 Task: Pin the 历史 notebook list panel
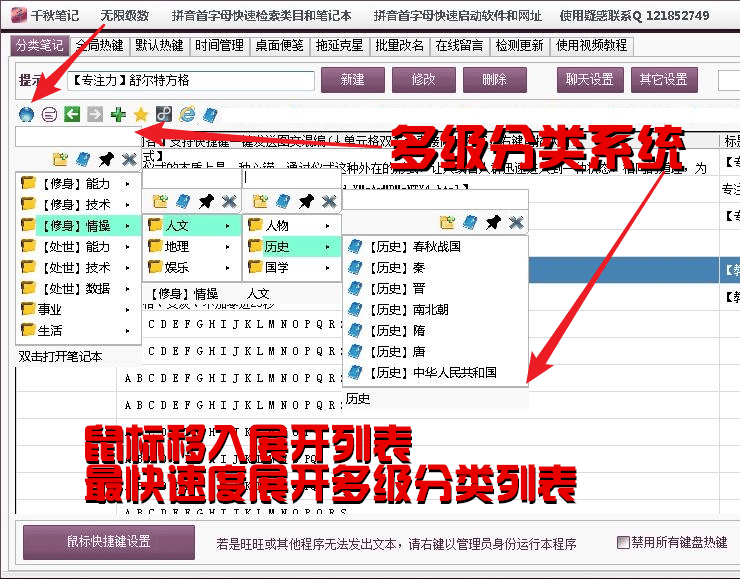(x=493, y=222)
